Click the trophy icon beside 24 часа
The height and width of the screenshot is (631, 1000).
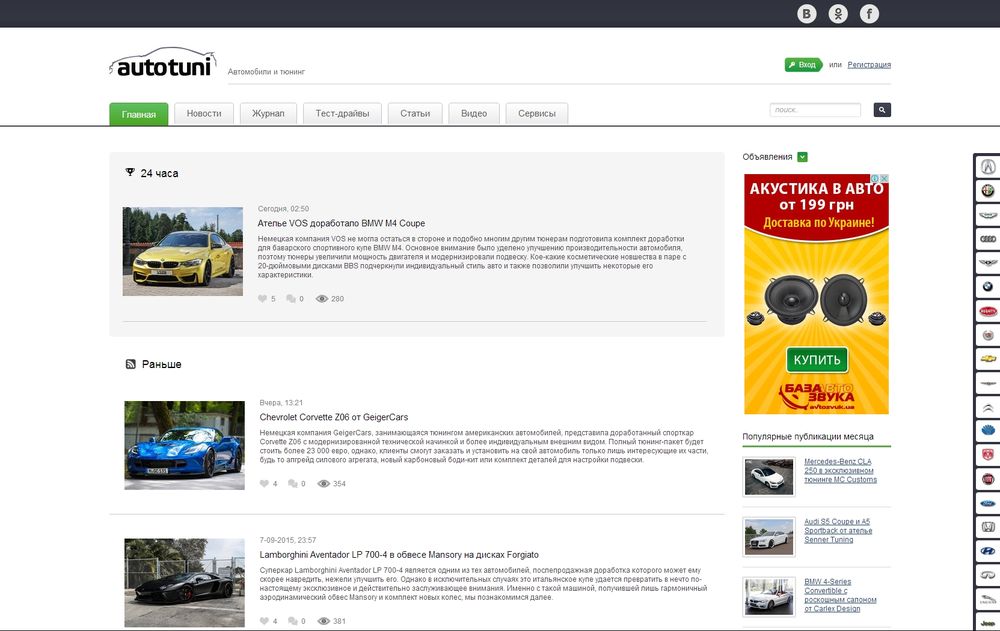[x=130, y=172]
